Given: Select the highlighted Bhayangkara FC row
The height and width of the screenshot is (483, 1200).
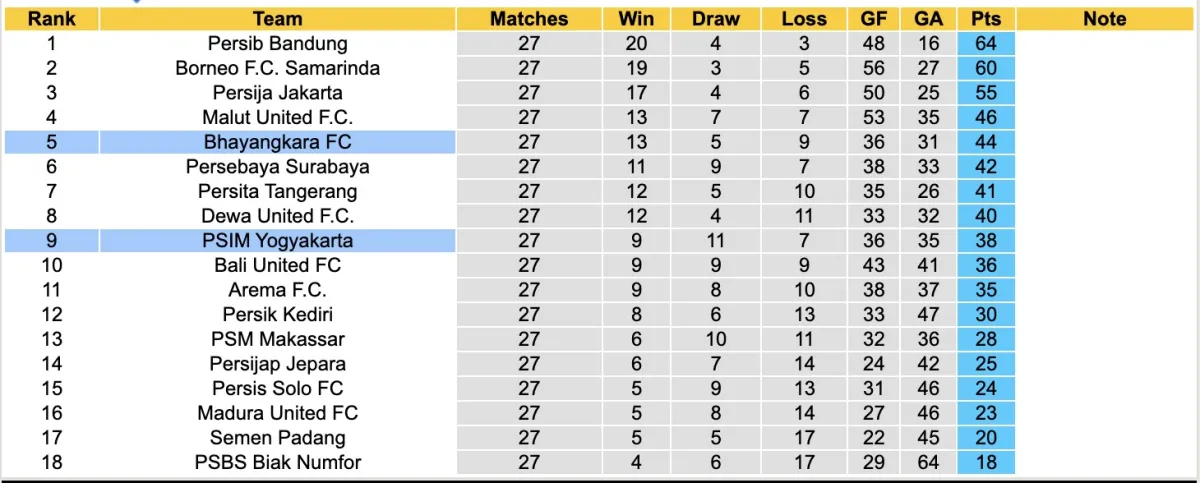Looking at the screenshot, I should (x=278, y=142).
